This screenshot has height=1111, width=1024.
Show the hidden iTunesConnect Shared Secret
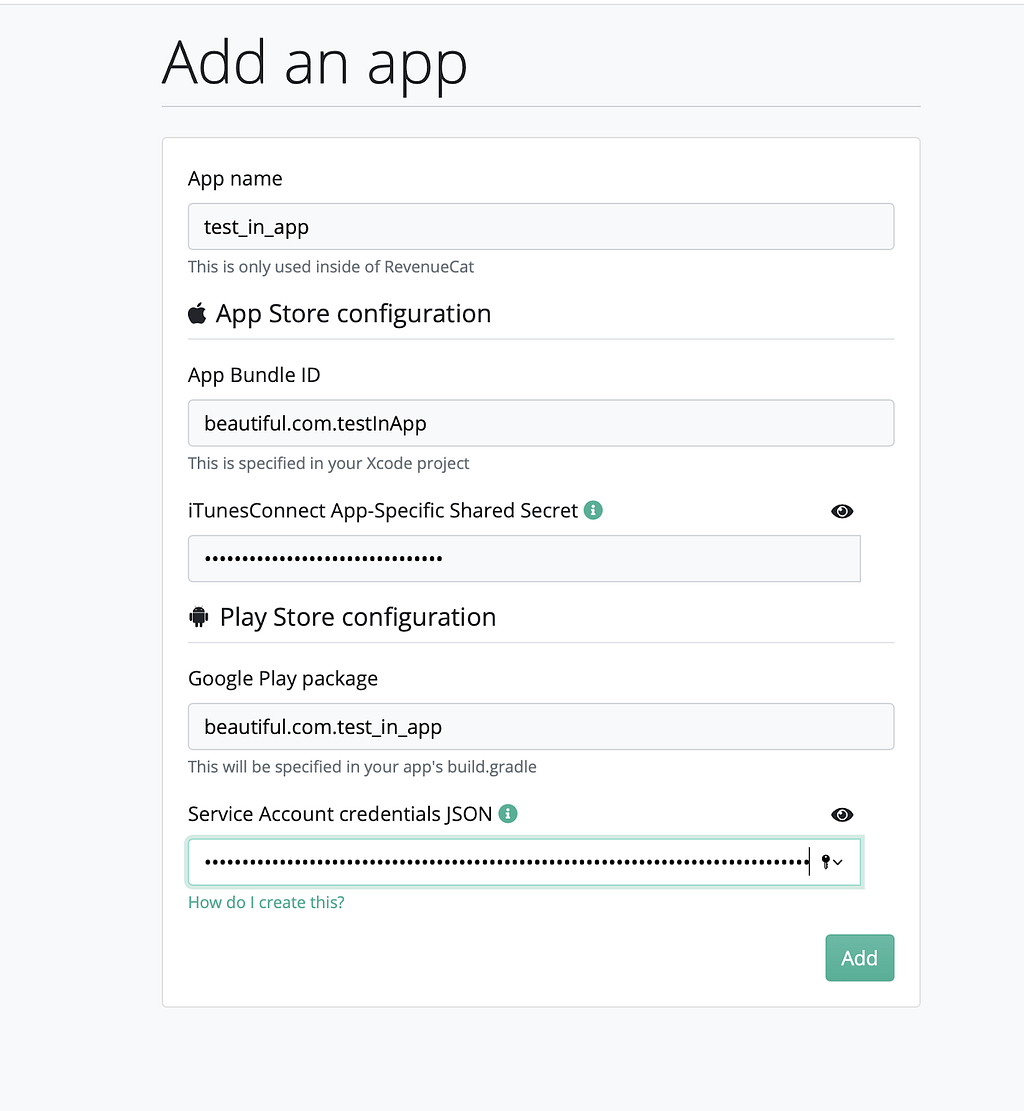(842, 511)
